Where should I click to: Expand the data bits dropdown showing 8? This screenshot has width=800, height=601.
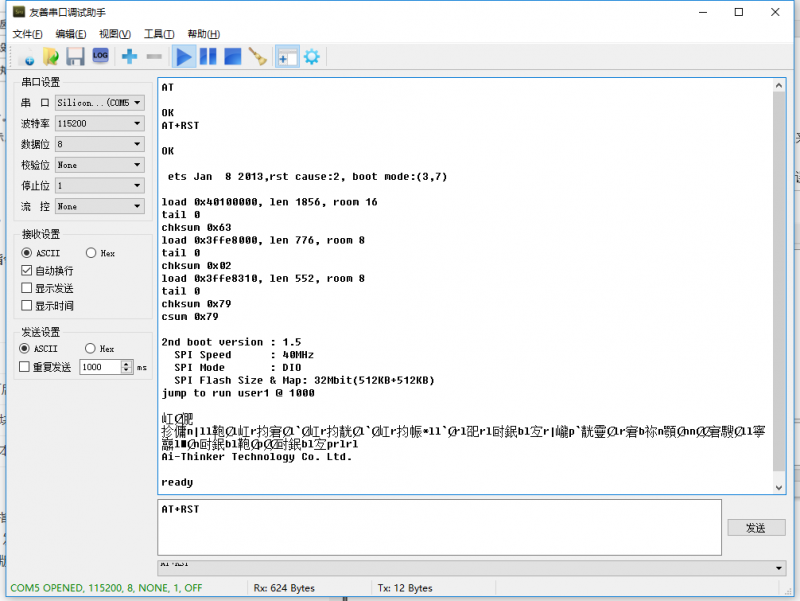[x=100, y=144]
